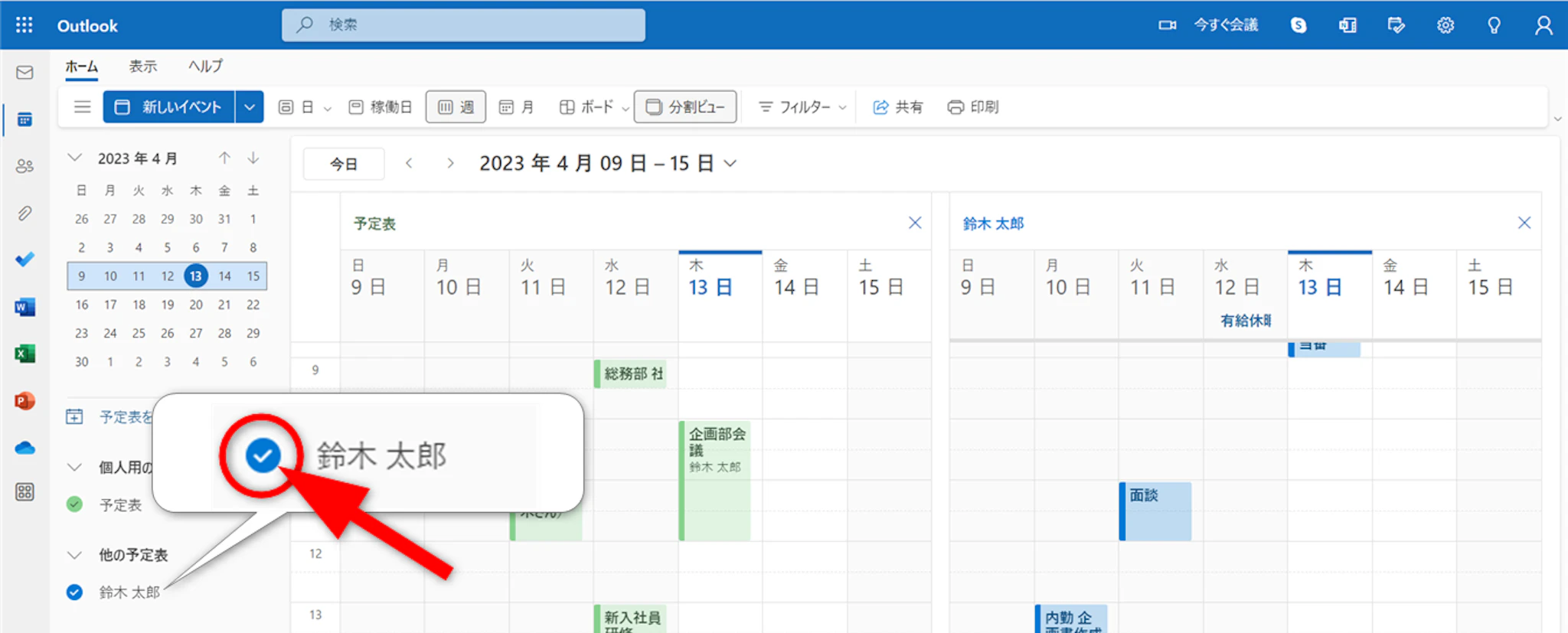Image resolution: width=1568 pixels, height=633 pixels.
Task: Open the ヘルプ tab
Action: click(x=205, y=67)
